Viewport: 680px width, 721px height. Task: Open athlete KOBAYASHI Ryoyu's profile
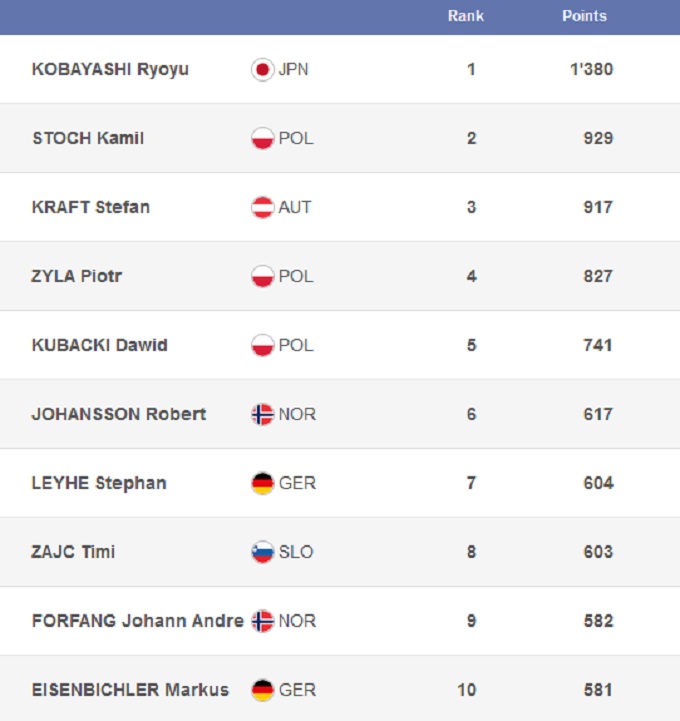point(110,70)
